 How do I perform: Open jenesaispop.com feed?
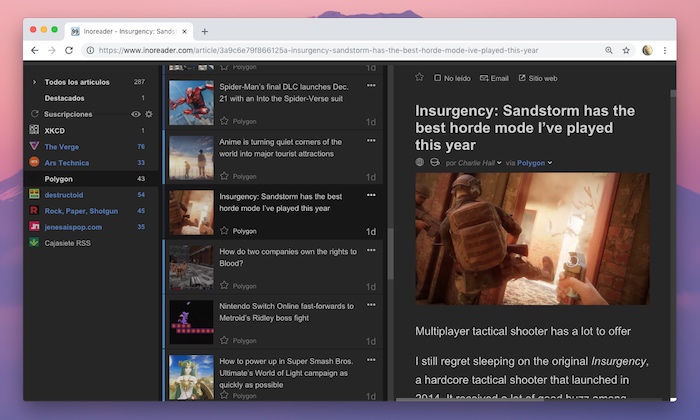[73, 227]
